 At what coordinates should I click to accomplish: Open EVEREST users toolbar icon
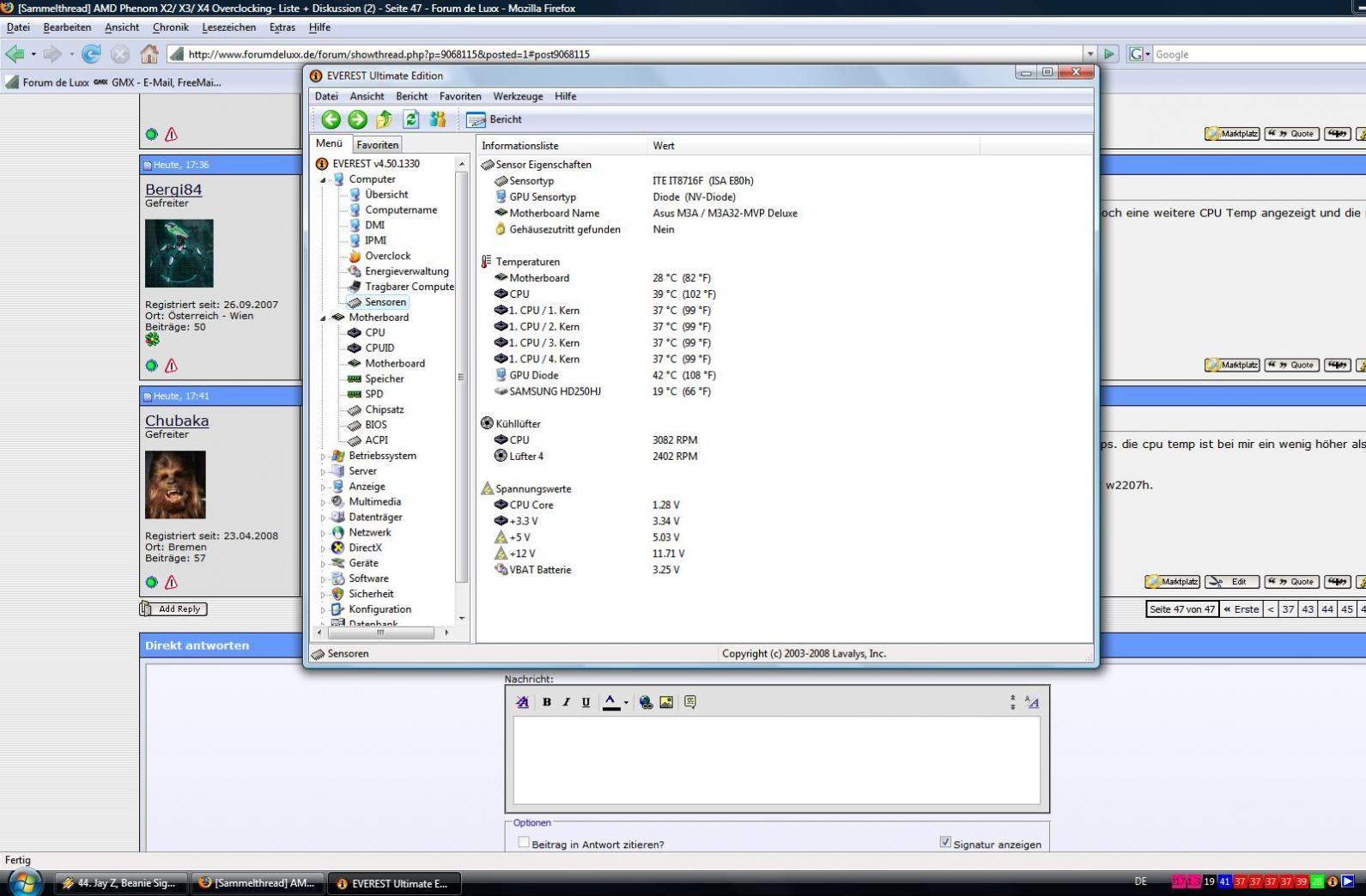438,119
